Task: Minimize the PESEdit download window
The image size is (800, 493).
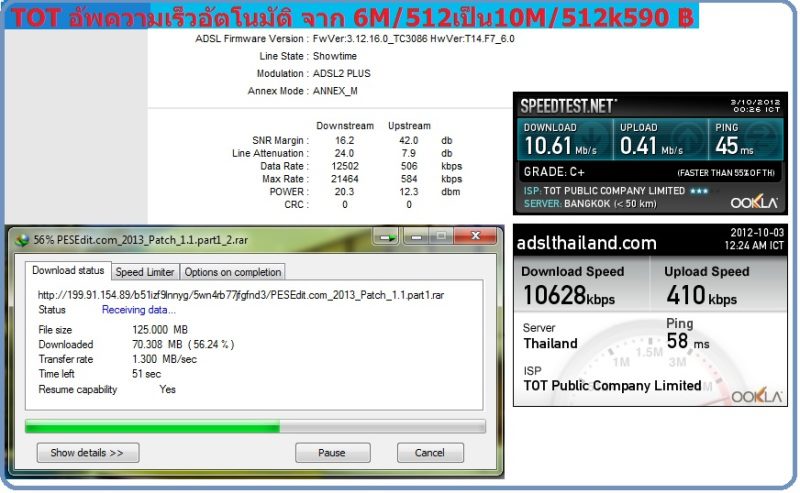Action: coord(416,237)
